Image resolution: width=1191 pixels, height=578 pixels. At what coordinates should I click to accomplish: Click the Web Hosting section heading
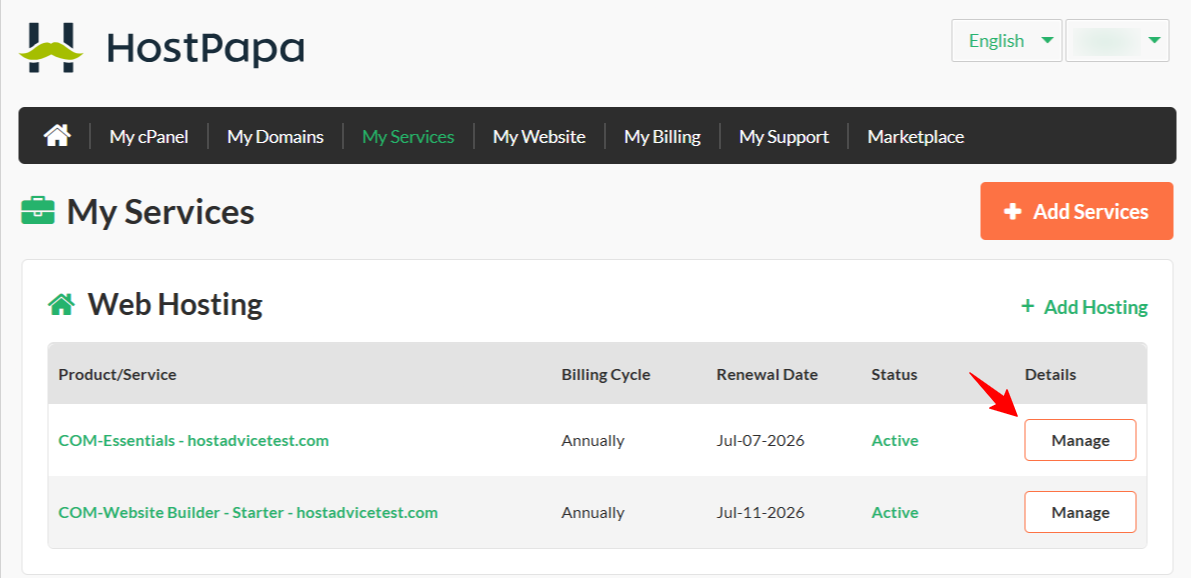coord(175,305)
